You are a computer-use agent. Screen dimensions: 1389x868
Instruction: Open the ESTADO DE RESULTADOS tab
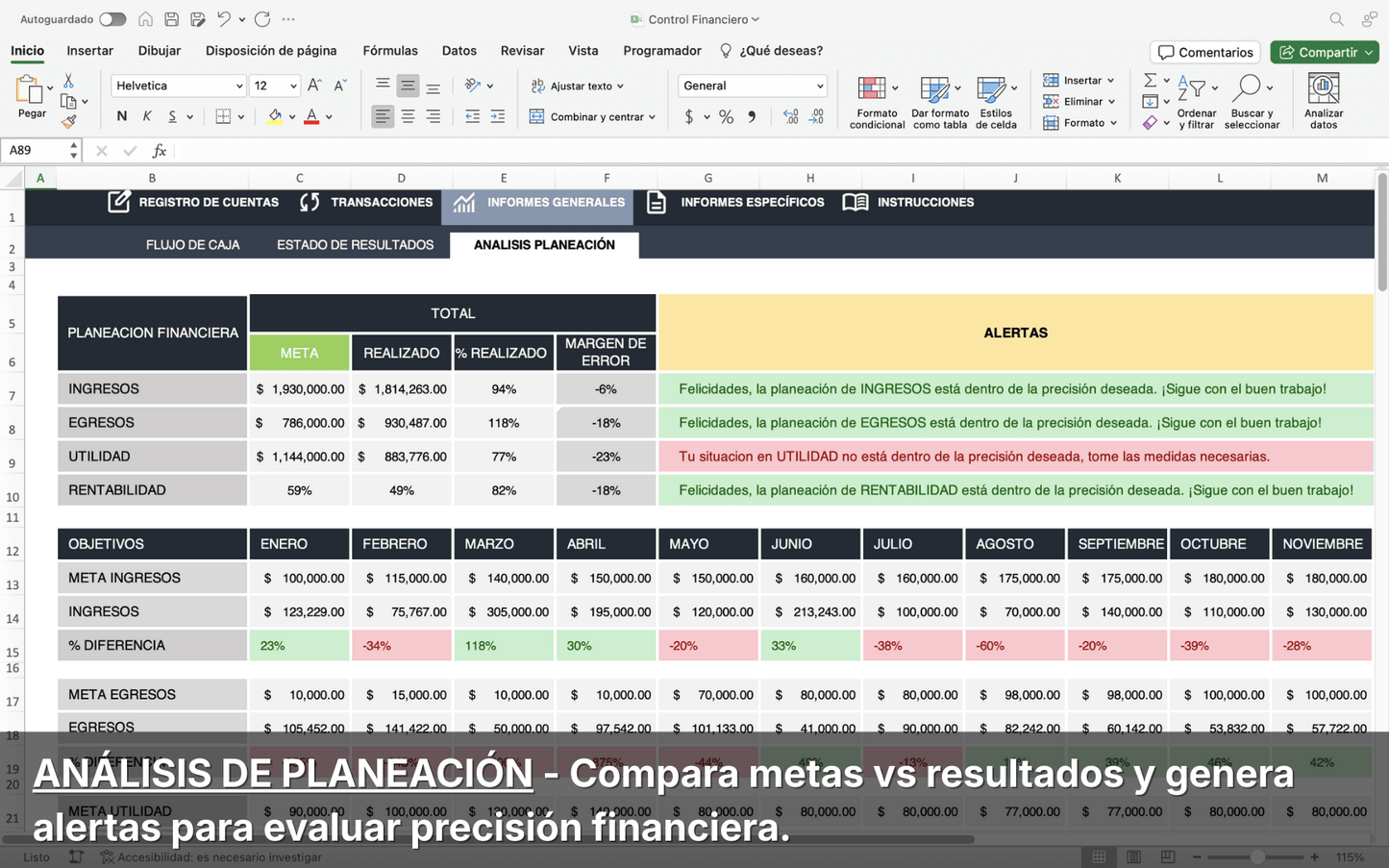point(355,245)
